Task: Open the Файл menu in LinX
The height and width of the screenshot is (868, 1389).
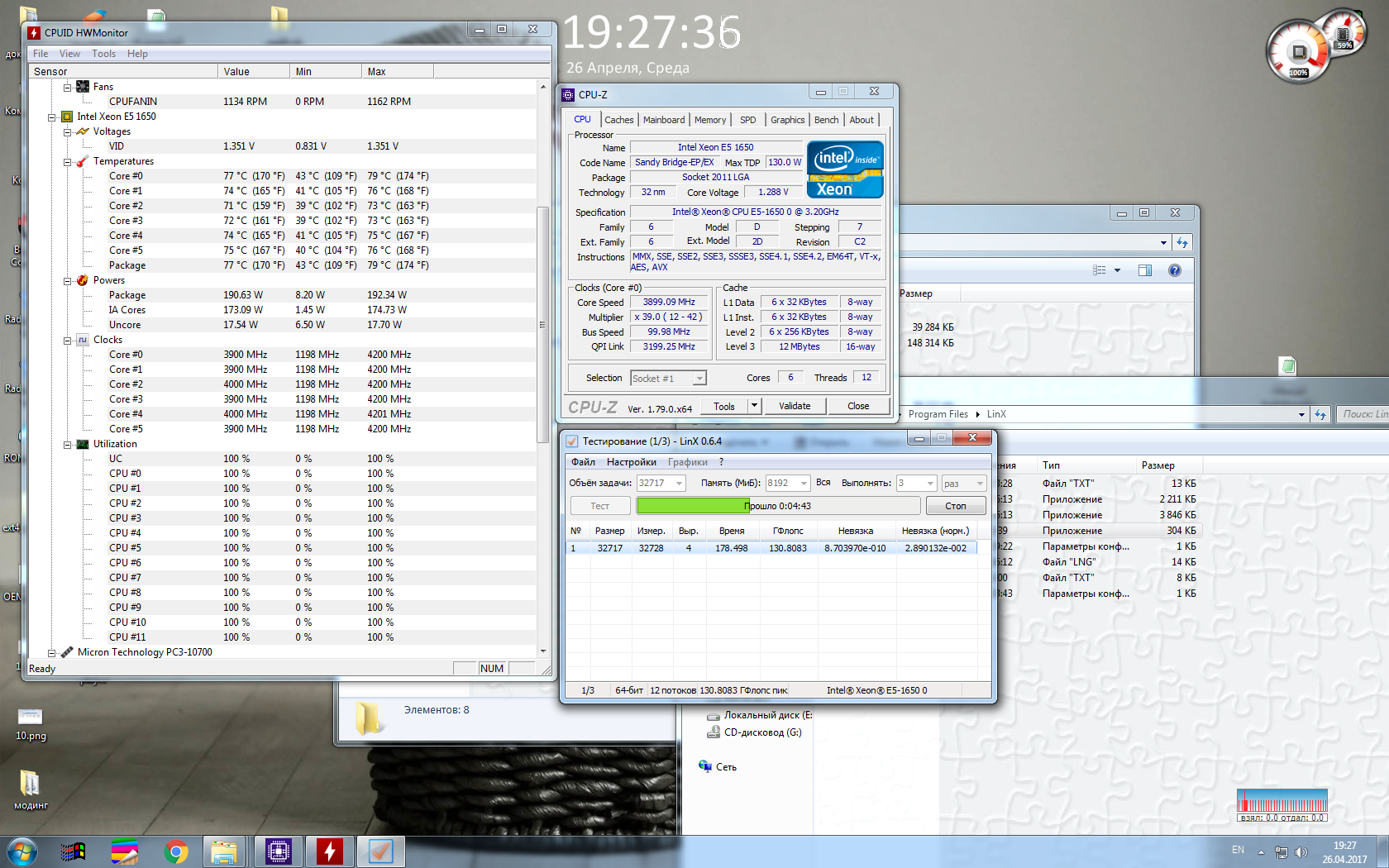Action: point(583,462)
